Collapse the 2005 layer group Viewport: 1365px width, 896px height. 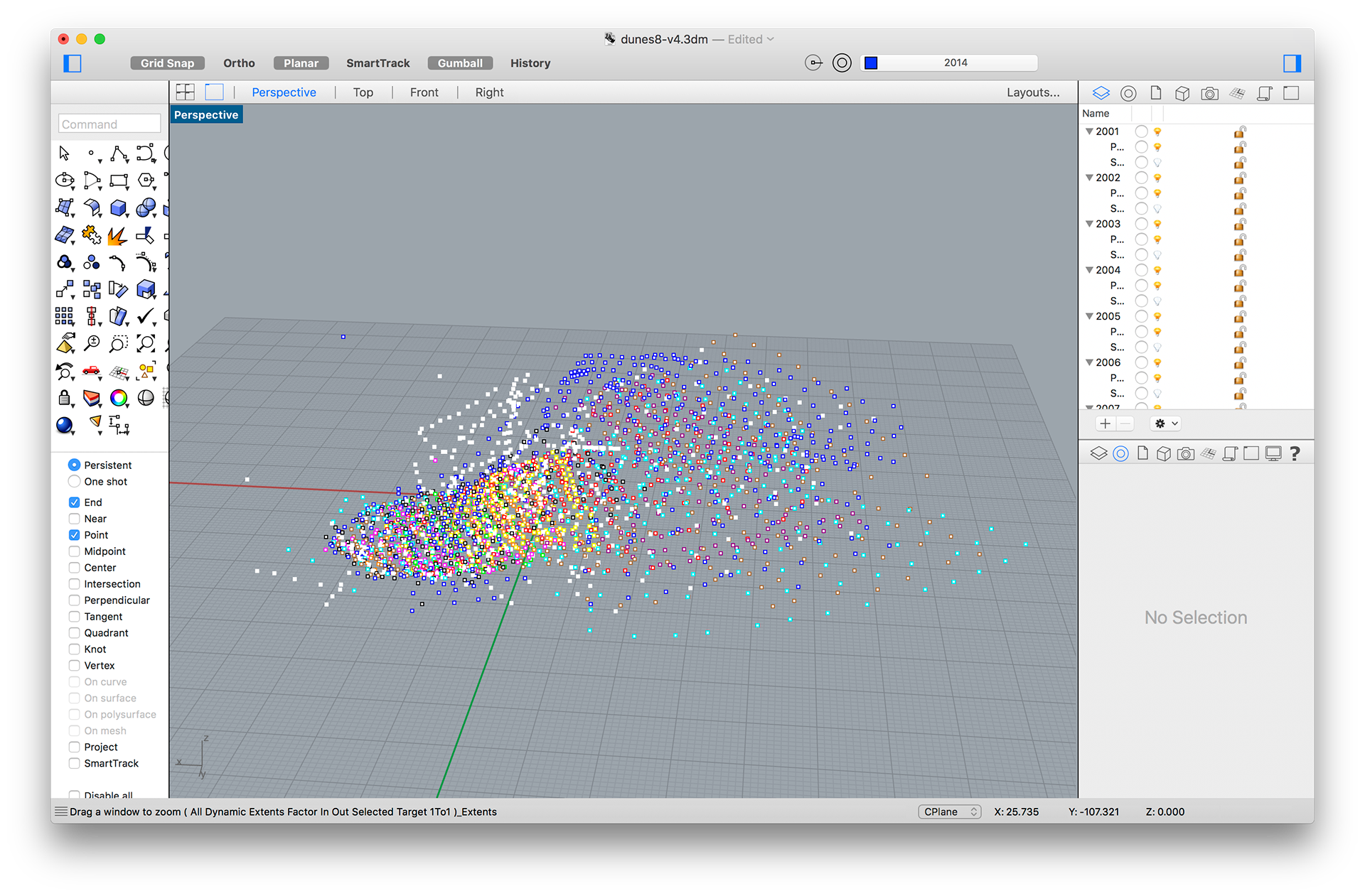point(1088,316)
